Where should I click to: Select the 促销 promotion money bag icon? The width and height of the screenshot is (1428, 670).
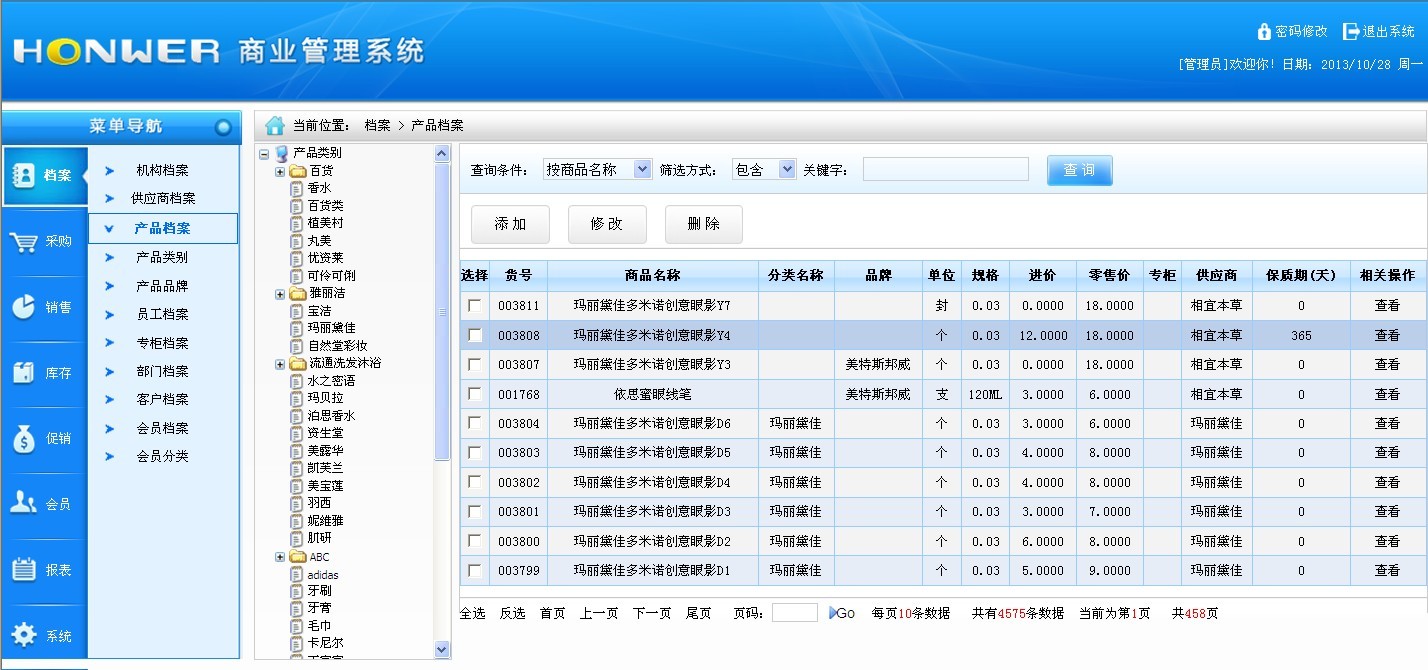(24, 438)
